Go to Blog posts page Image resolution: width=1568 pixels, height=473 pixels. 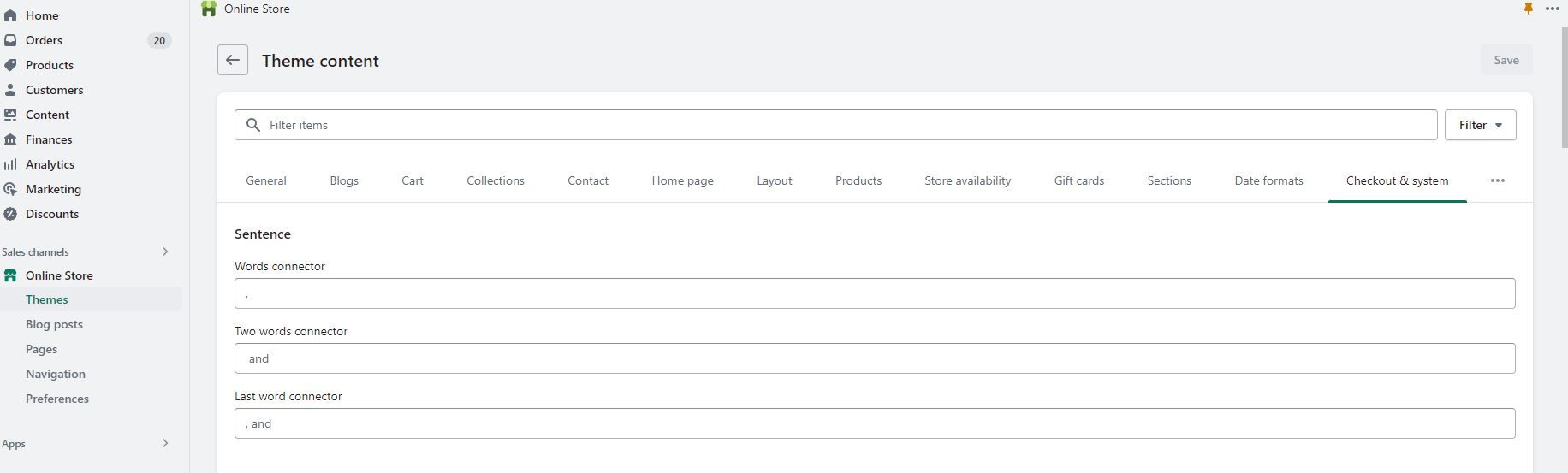54,324
